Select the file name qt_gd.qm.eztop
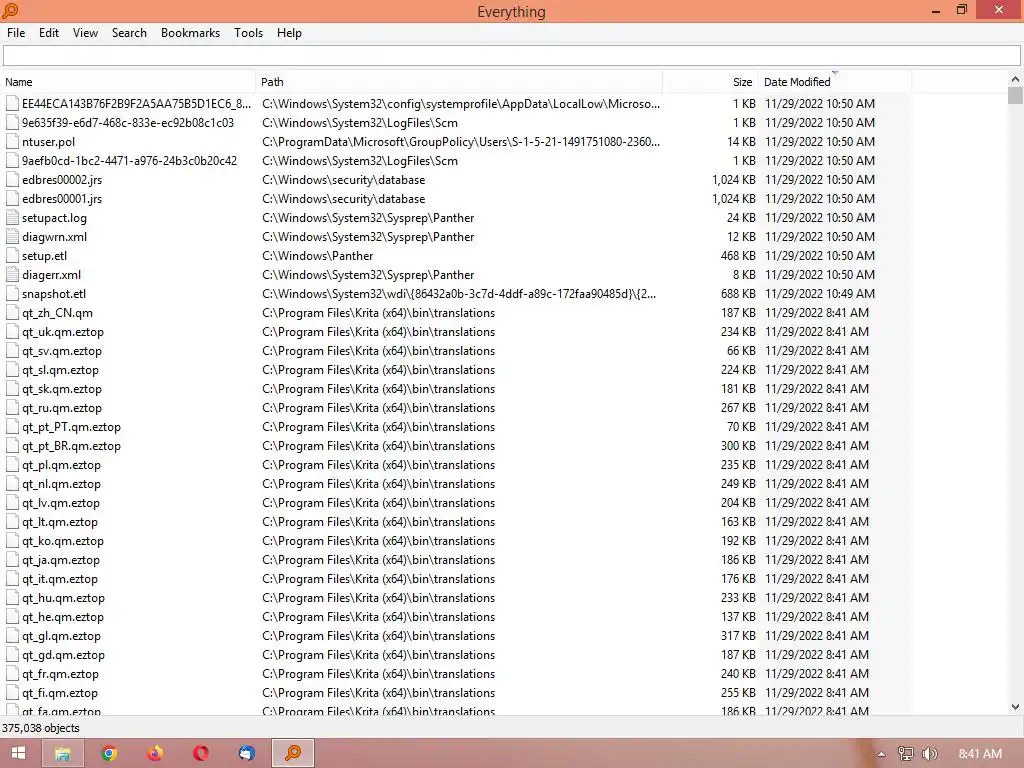Screen dimensions: 1024x768 point(63,654)
